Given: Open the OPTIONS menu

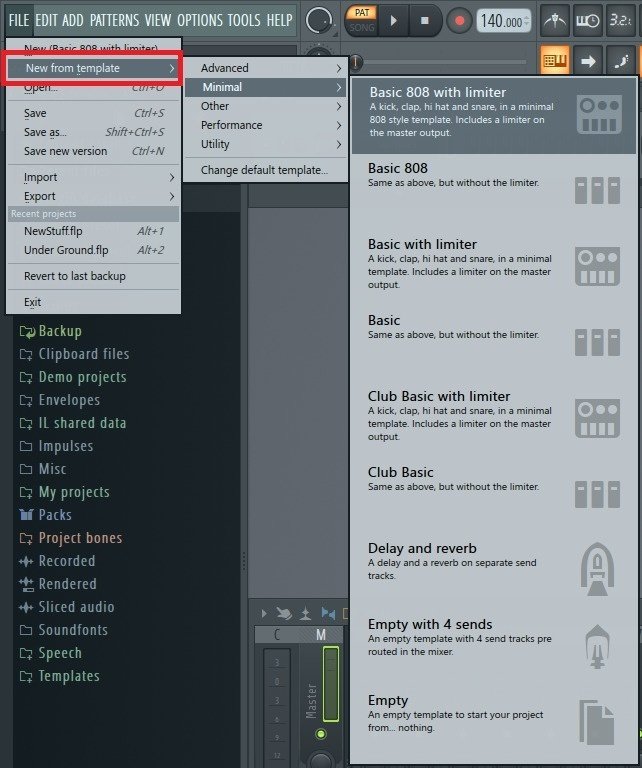Looking at the screenshot, I should [200, 20].
